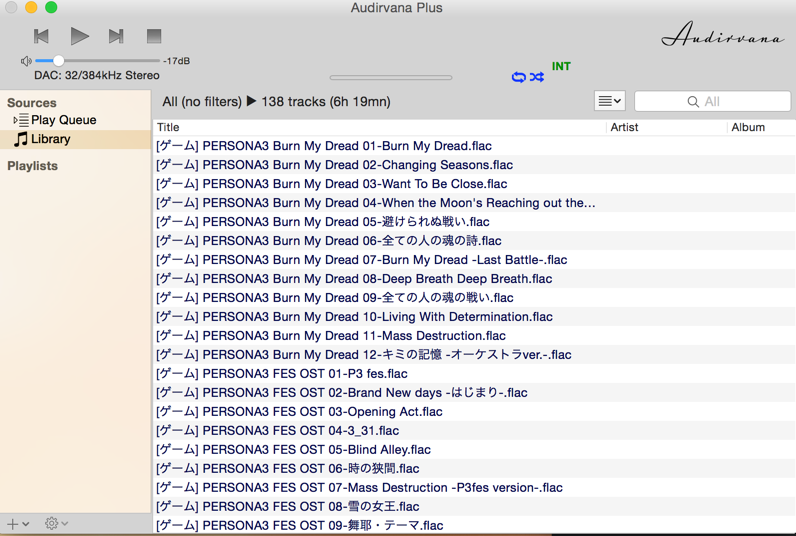Screen dimensions: 796x536
Task: Click the previous track button
Action: click(x=41, y=36)
